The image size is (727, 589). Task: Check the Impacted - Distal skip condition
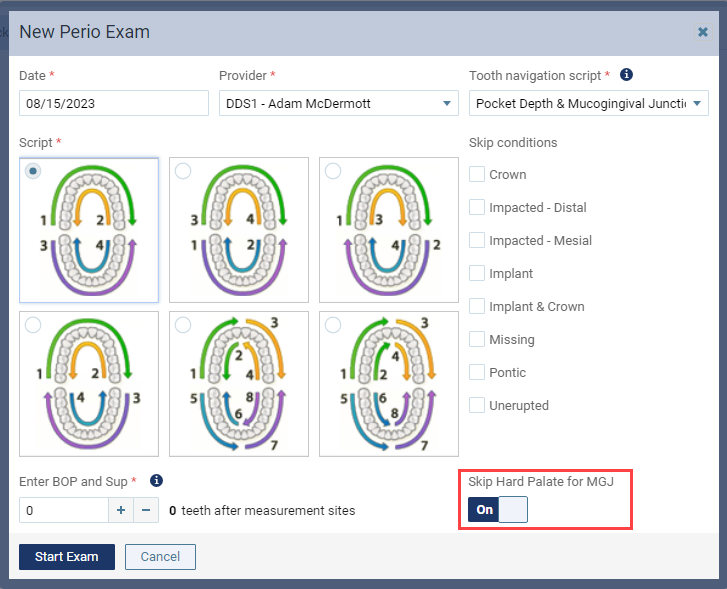[x=477, y=207]
